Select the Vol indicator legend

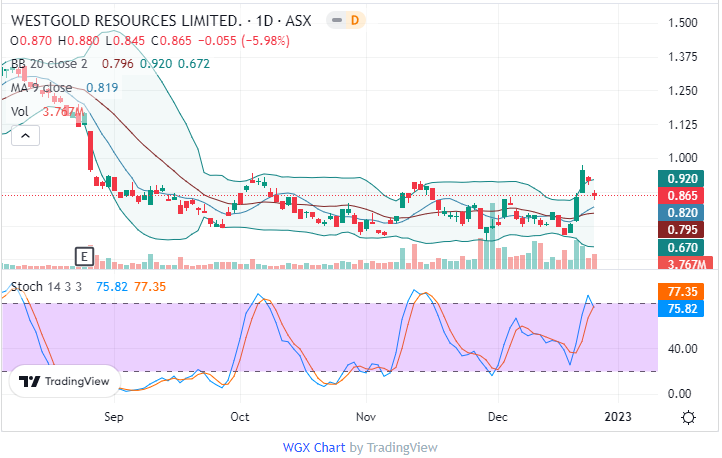coord(19,111)
